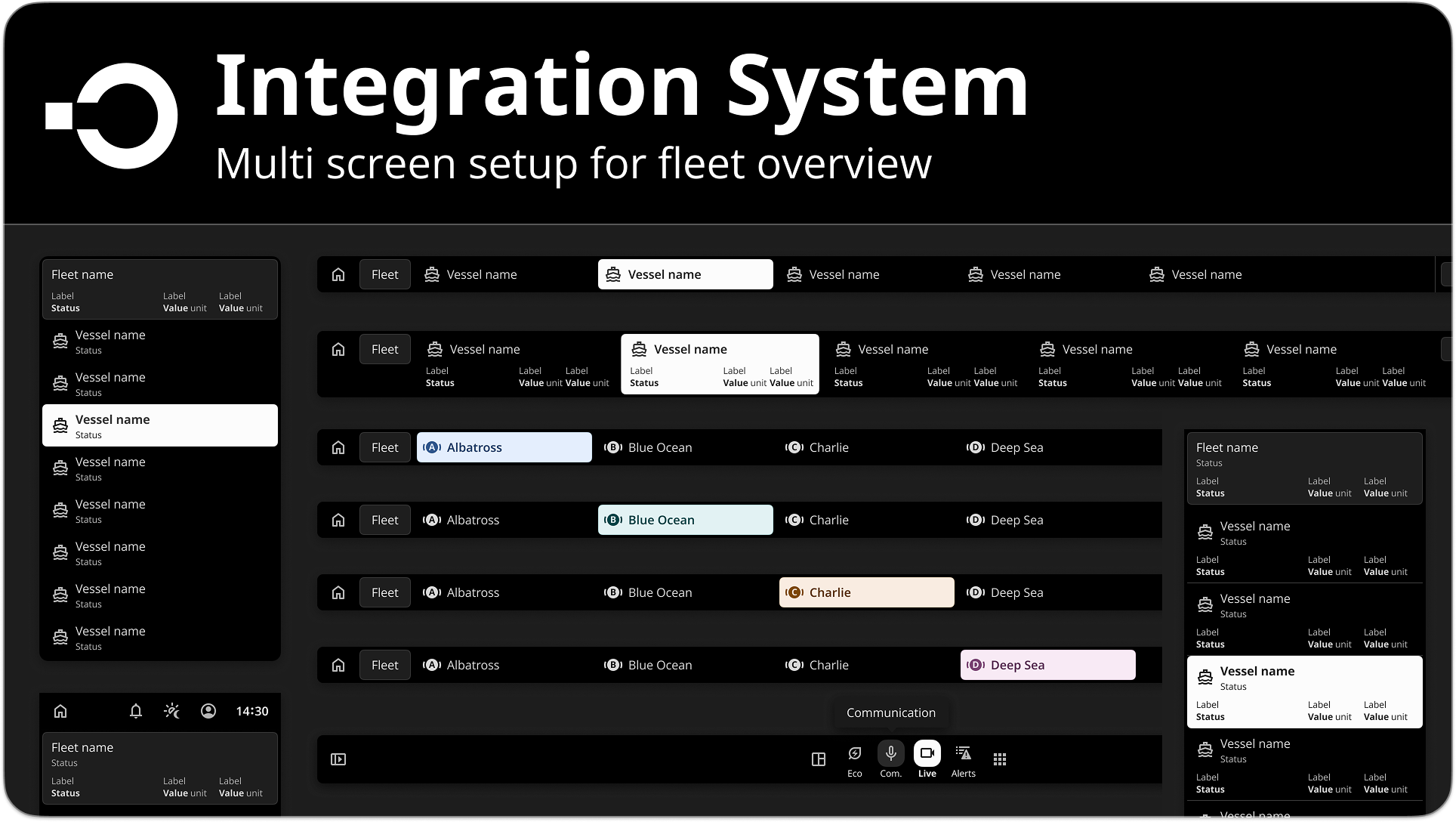Toggle the brightness dimming icon
The height and width of the screenshot is (822, 1456).
171,711
